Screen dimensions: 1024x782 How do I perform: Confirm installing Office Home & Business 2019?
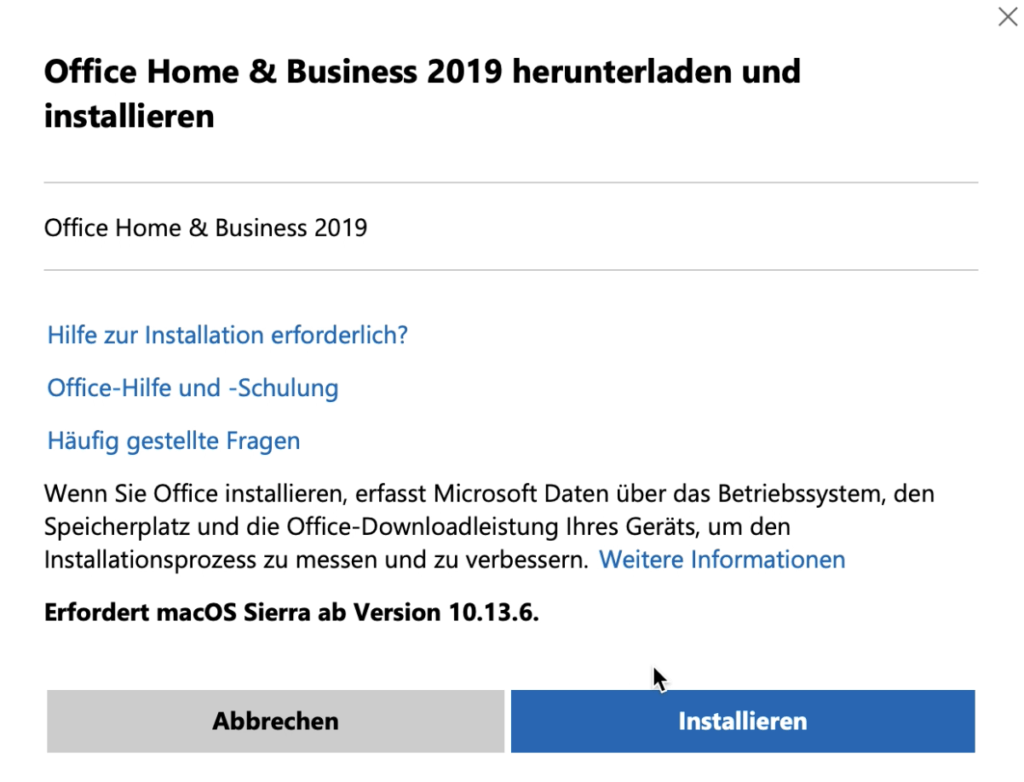click(742, 720)
